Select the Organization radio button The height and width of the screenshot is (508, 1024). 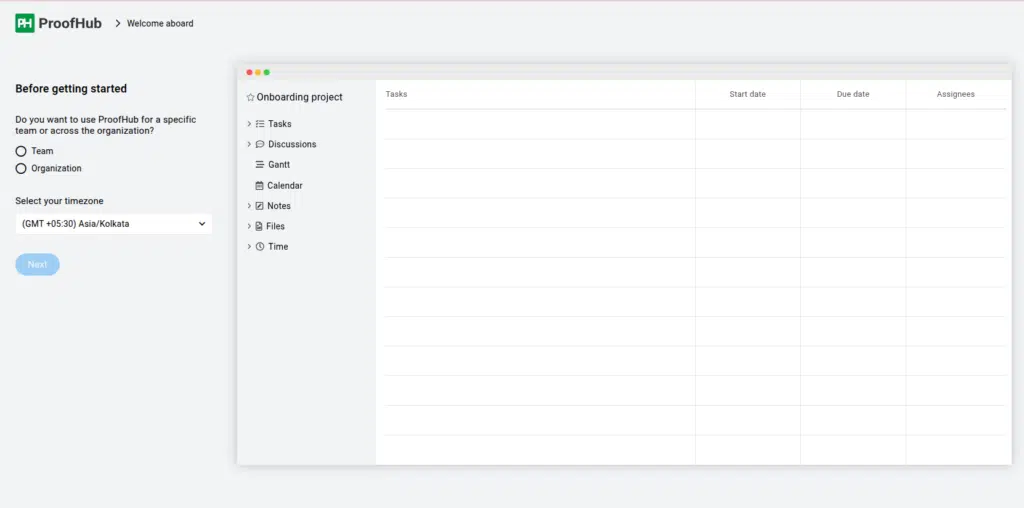coord(21,168)
